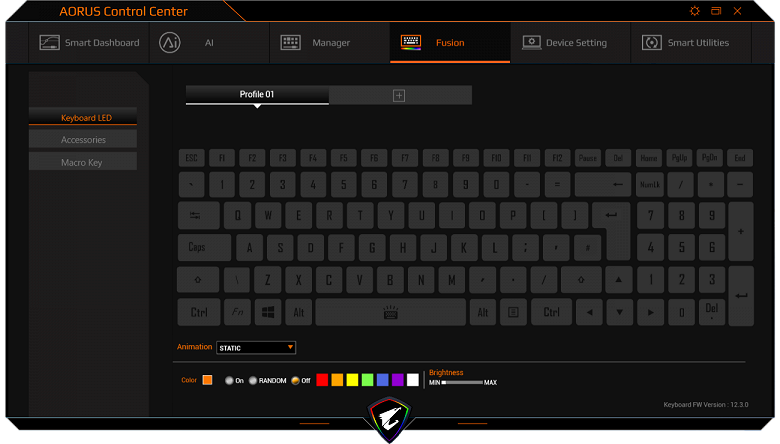
Task: Click the Brightness slider track
Action: coord(462,382)
